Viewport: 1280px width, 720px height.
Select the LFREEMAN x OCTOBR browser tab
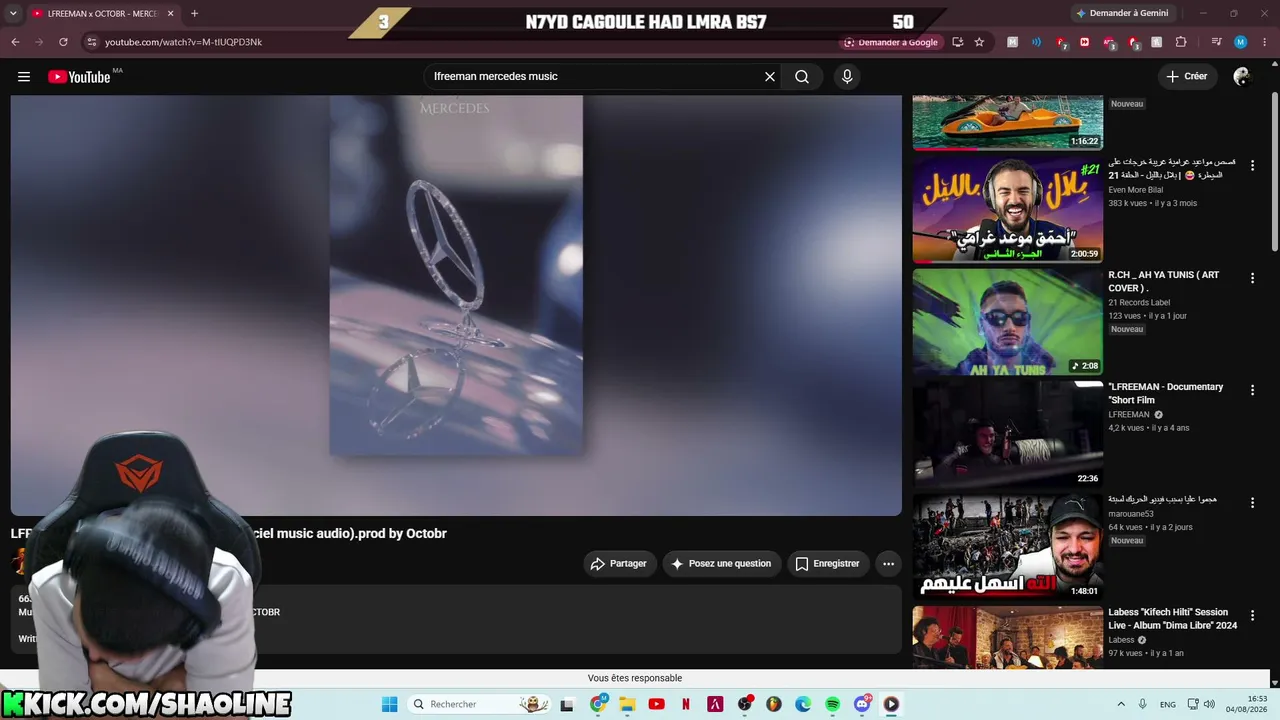[102, 14]
